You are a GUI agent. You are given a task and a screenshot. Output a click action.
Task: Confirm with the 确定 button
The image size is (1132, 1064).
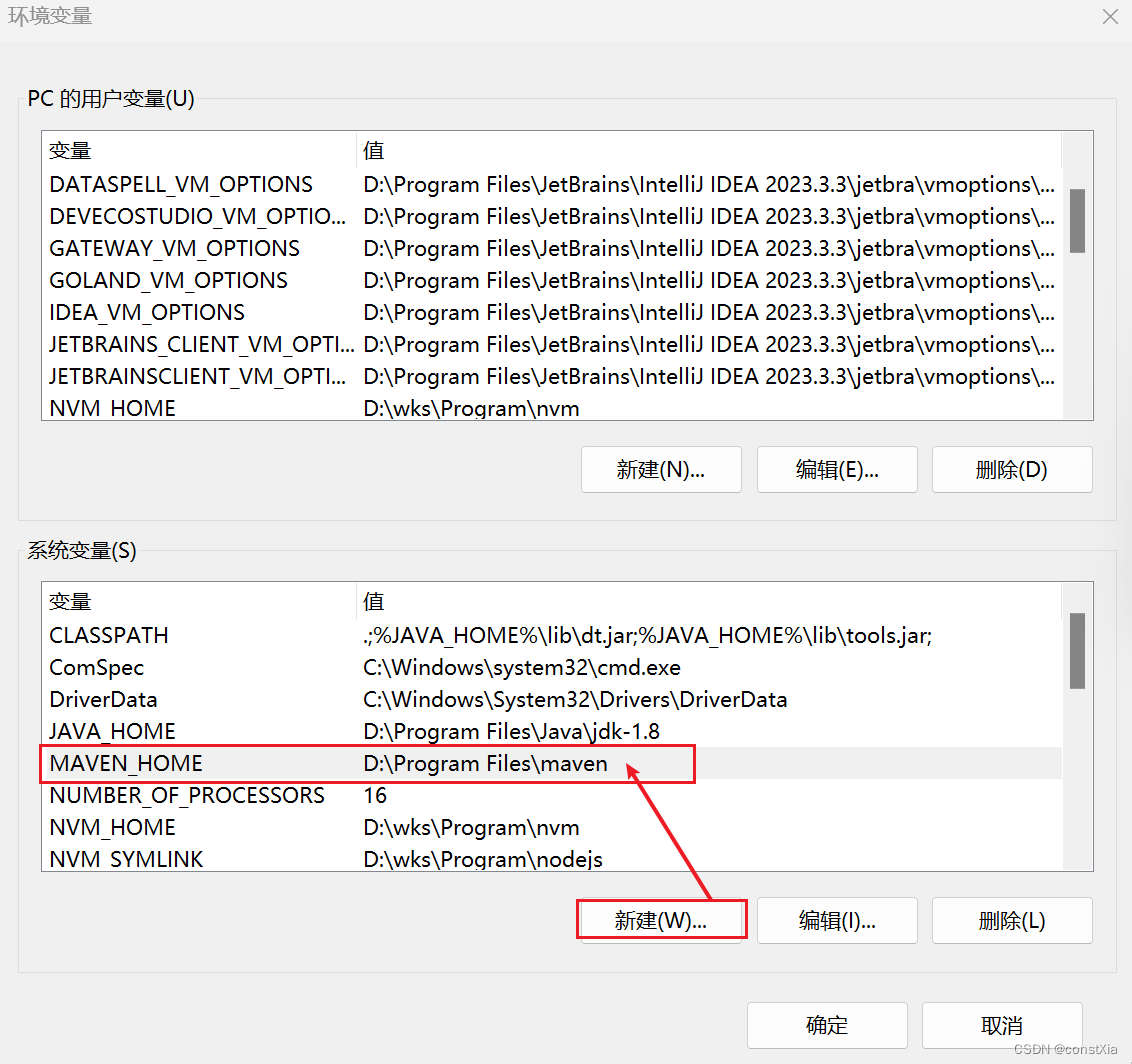pyautogui.click(x=827, y=1025)
